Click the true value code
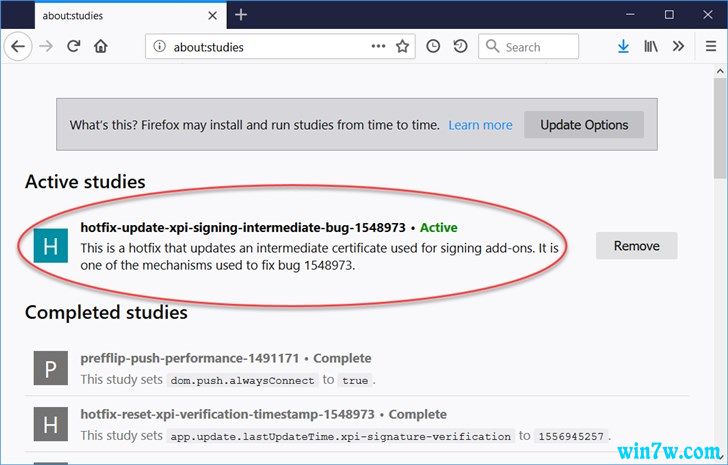The height and width of the screenshot is (465, 728). tap(355, 380)
